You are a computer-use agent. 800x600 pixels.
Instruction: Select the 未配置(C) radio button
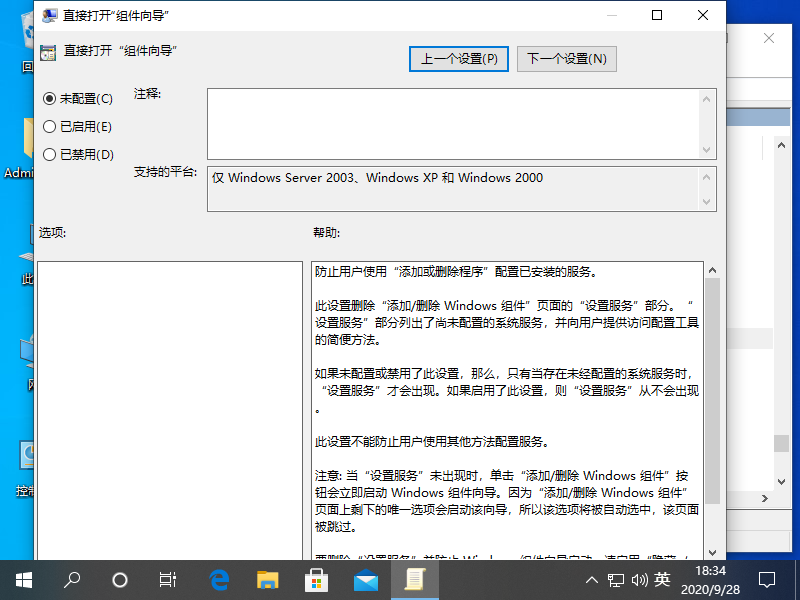coord(51,99)
